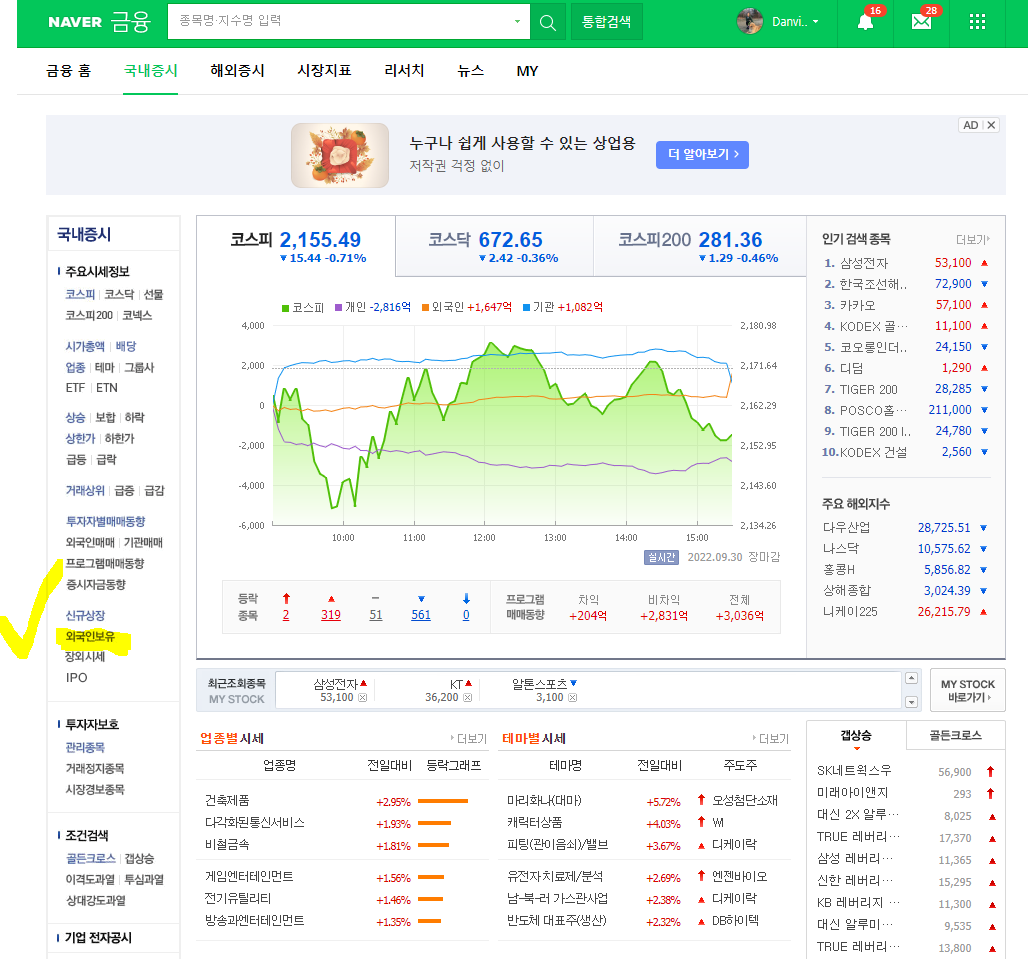Open SK네트웍스우 in gap-up list
The width and height of the screenshot is (1028, 959).
pos(854,771)
